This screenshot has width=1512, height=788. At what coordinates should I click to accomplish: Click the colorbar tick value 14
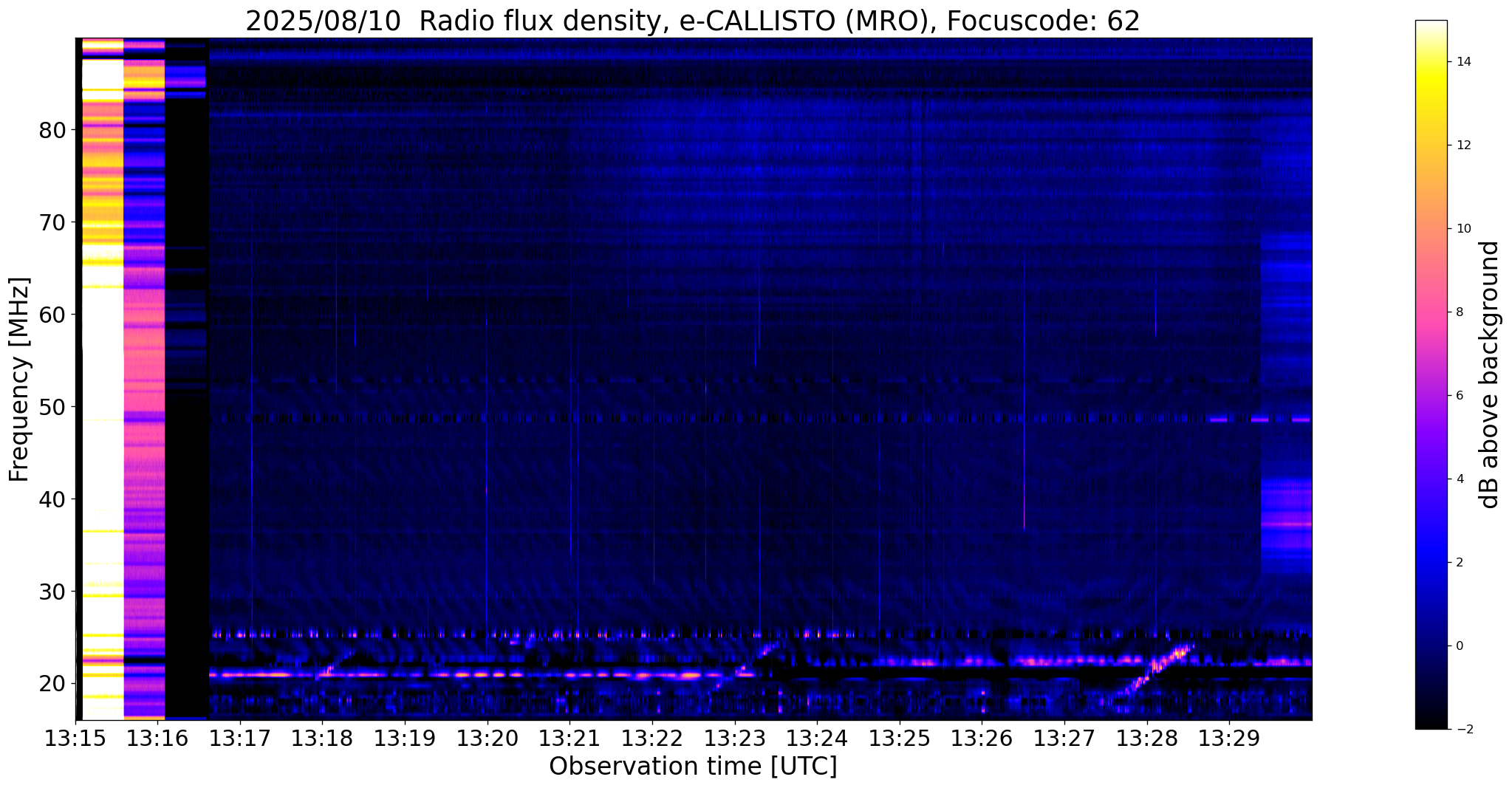1463,62
